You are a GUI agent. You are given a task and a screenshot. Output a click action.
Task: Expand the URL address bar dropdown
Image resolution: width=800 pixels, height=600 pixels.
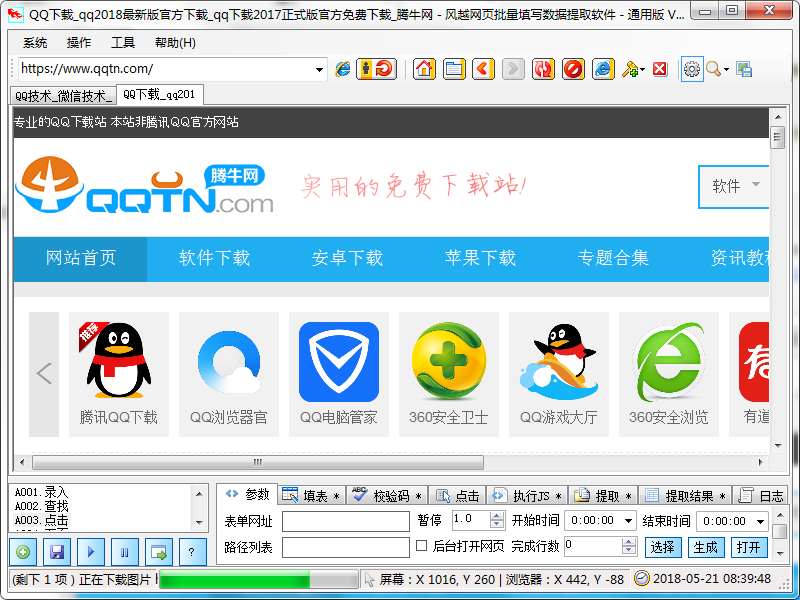coord(320,69)
